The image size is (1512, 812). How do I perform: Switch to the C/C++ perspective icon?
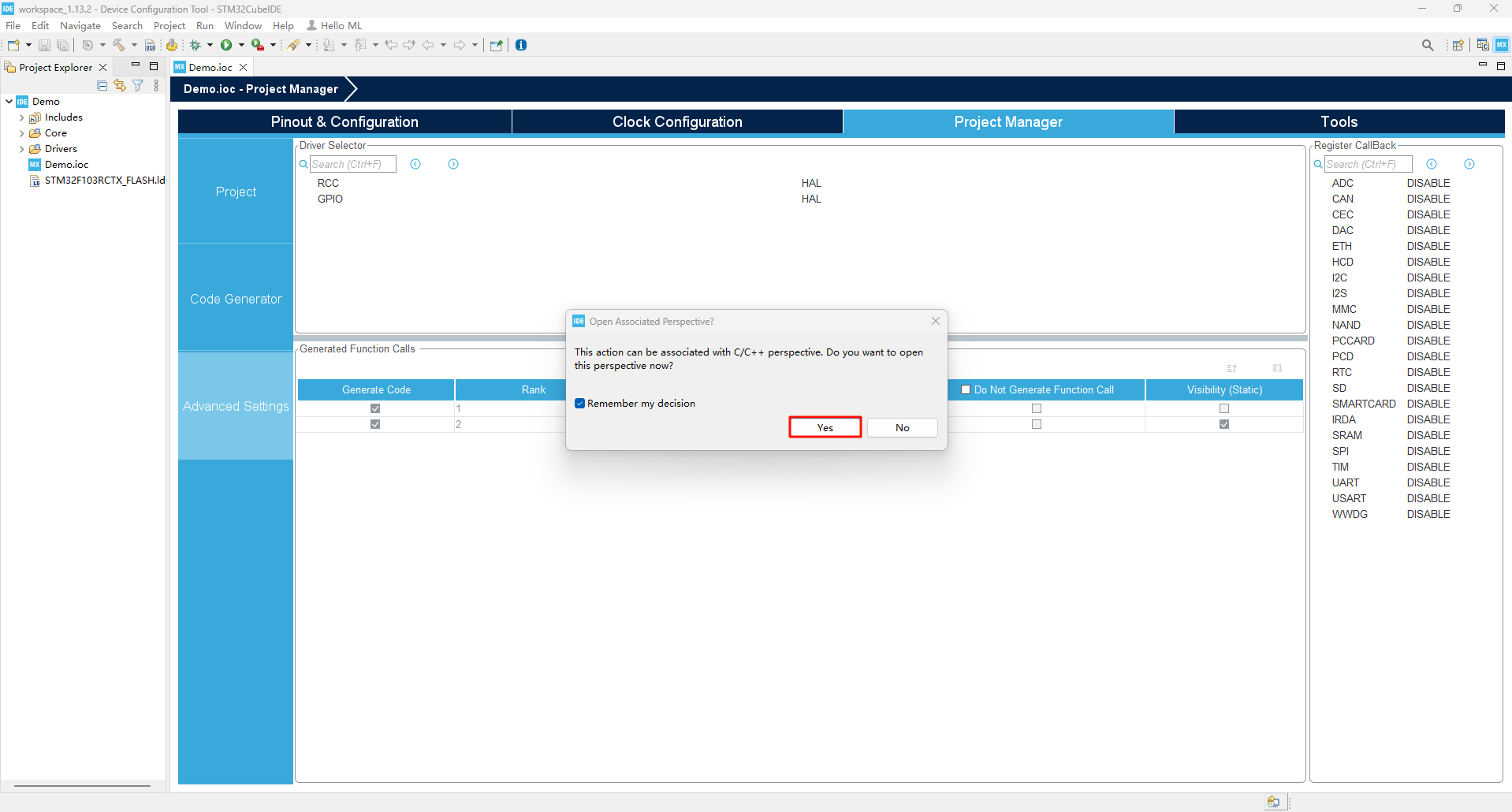click(x=1483, y=45)
